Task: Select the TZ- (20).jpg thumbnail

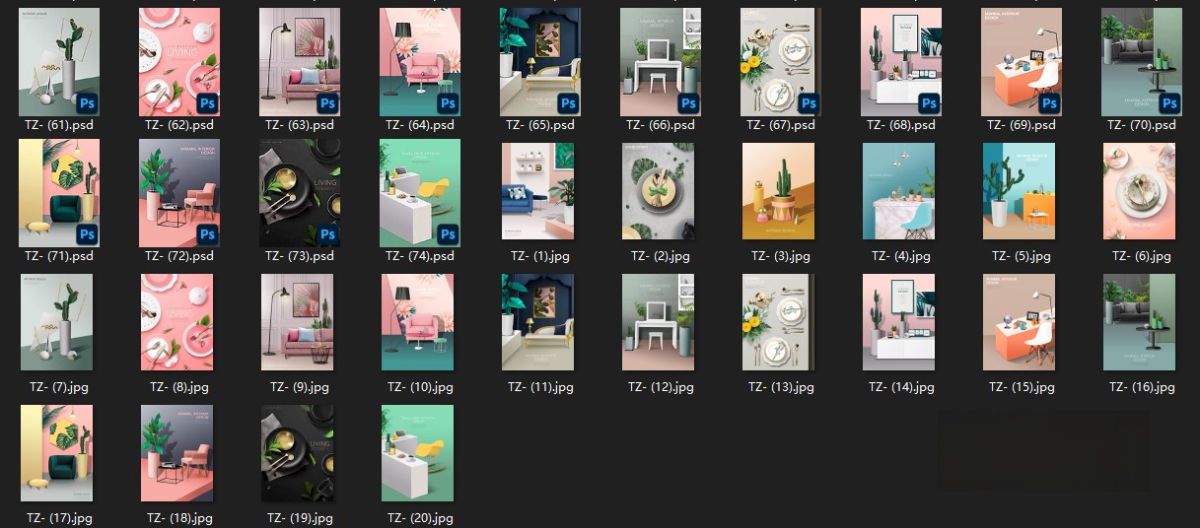Action: [417, 453]
